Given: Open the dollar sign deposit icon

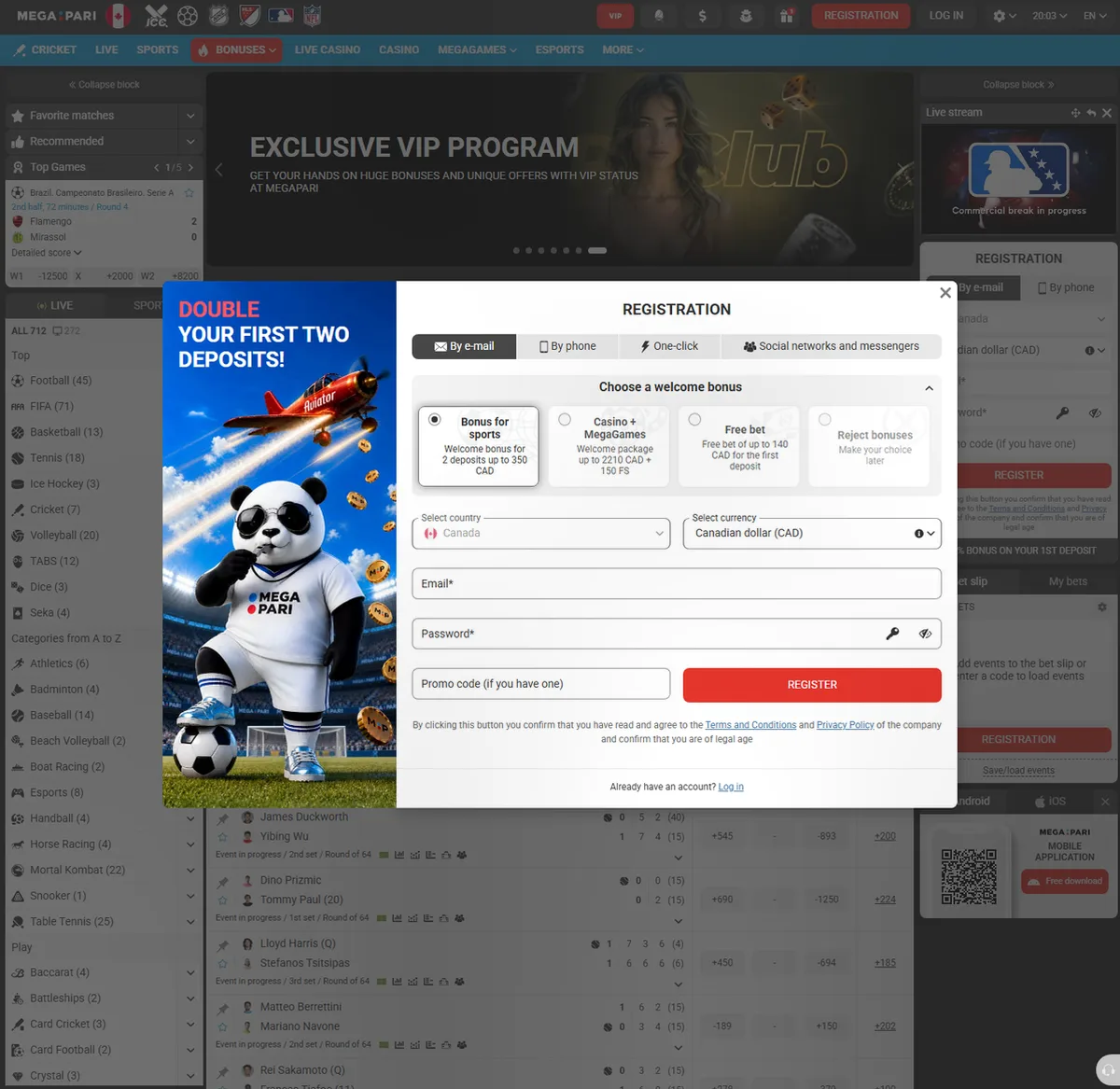Looking at the screenshot, I should pyautogui.click(x=702, y=16).
